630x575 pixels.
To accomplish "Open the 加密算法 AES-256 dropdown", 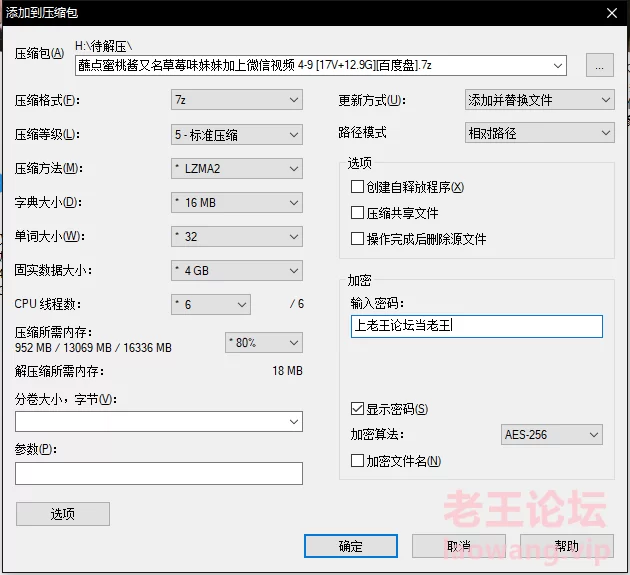I will [x=551, y=435].
